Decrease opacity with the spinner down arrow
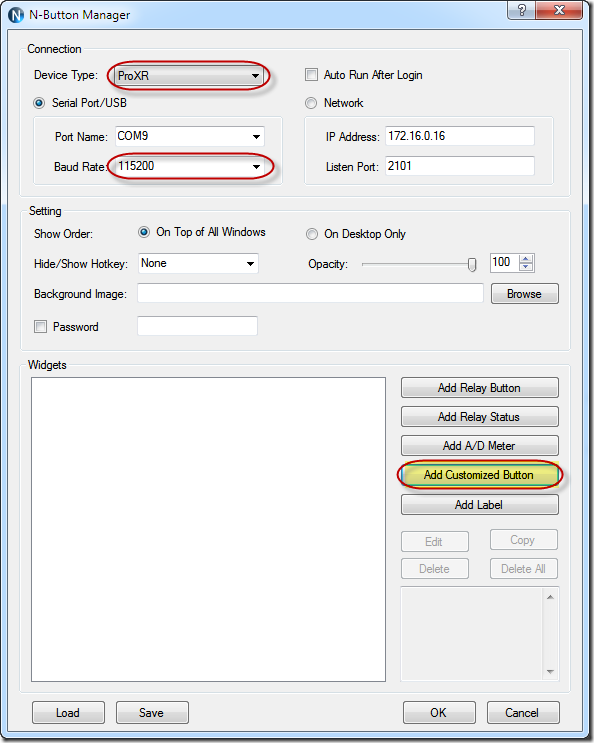594x743 pixels. (x=526, y=267)
